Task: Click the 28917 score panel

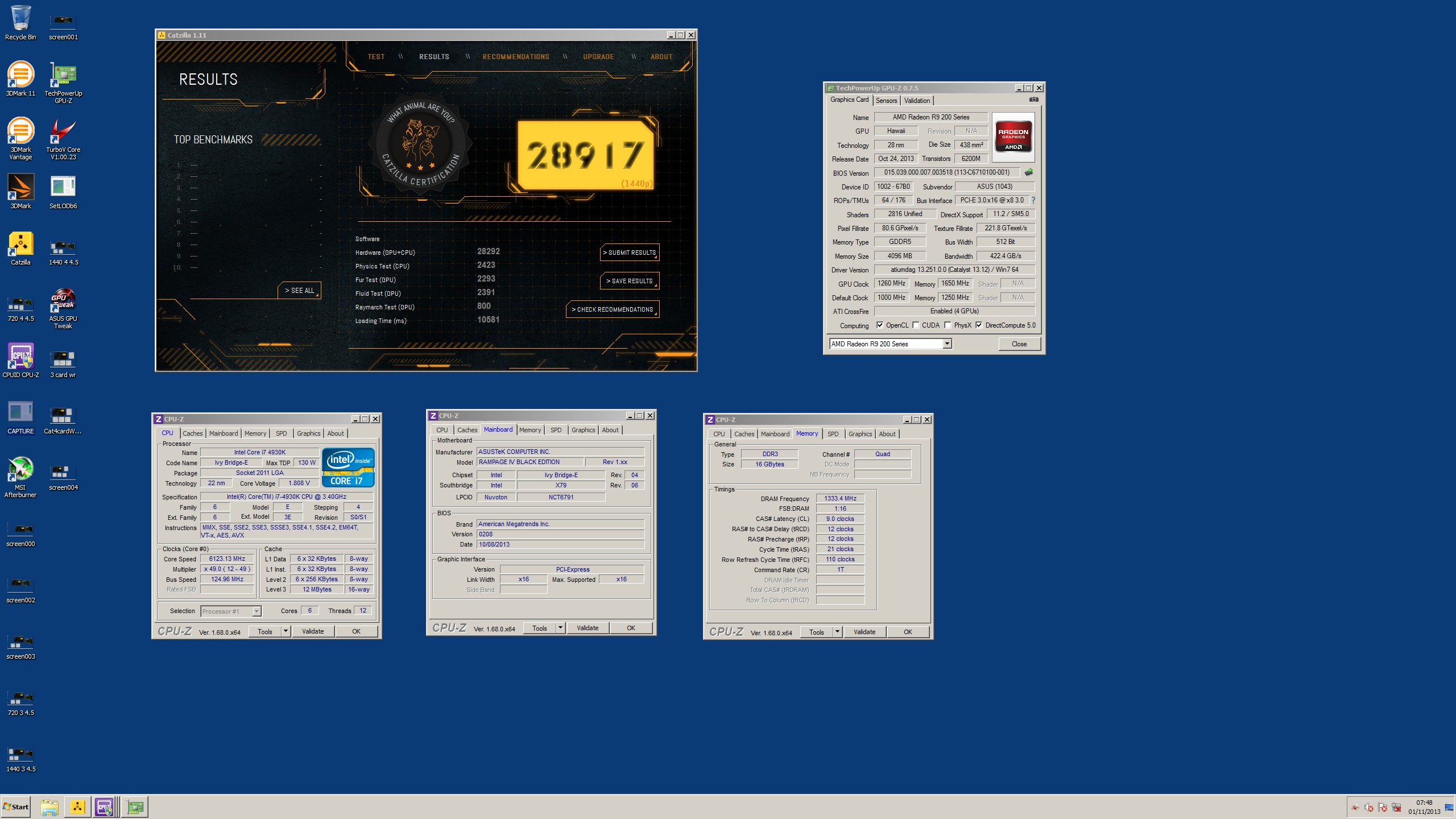Action: [x=585, y=155]
